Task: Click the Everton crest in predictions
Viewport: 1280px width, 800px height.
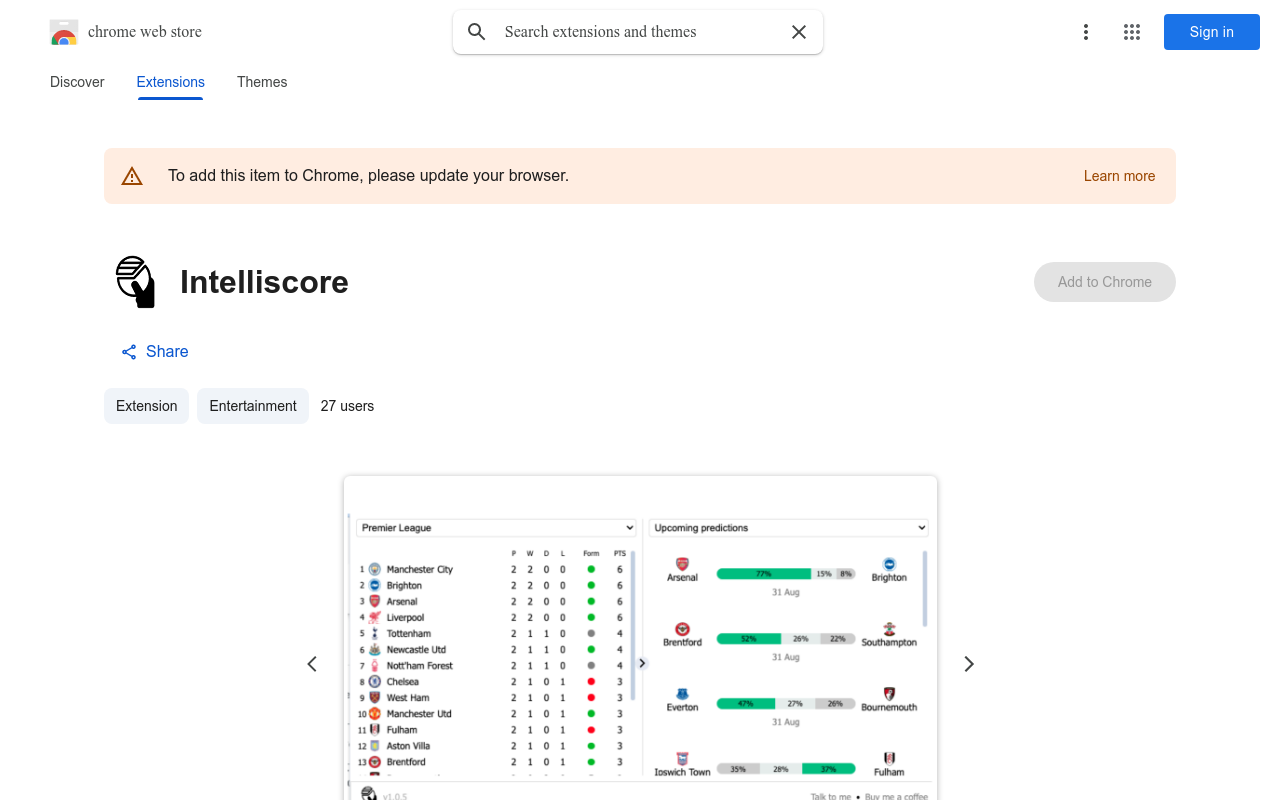Action: pyautogui.click(x=682, y=694)
